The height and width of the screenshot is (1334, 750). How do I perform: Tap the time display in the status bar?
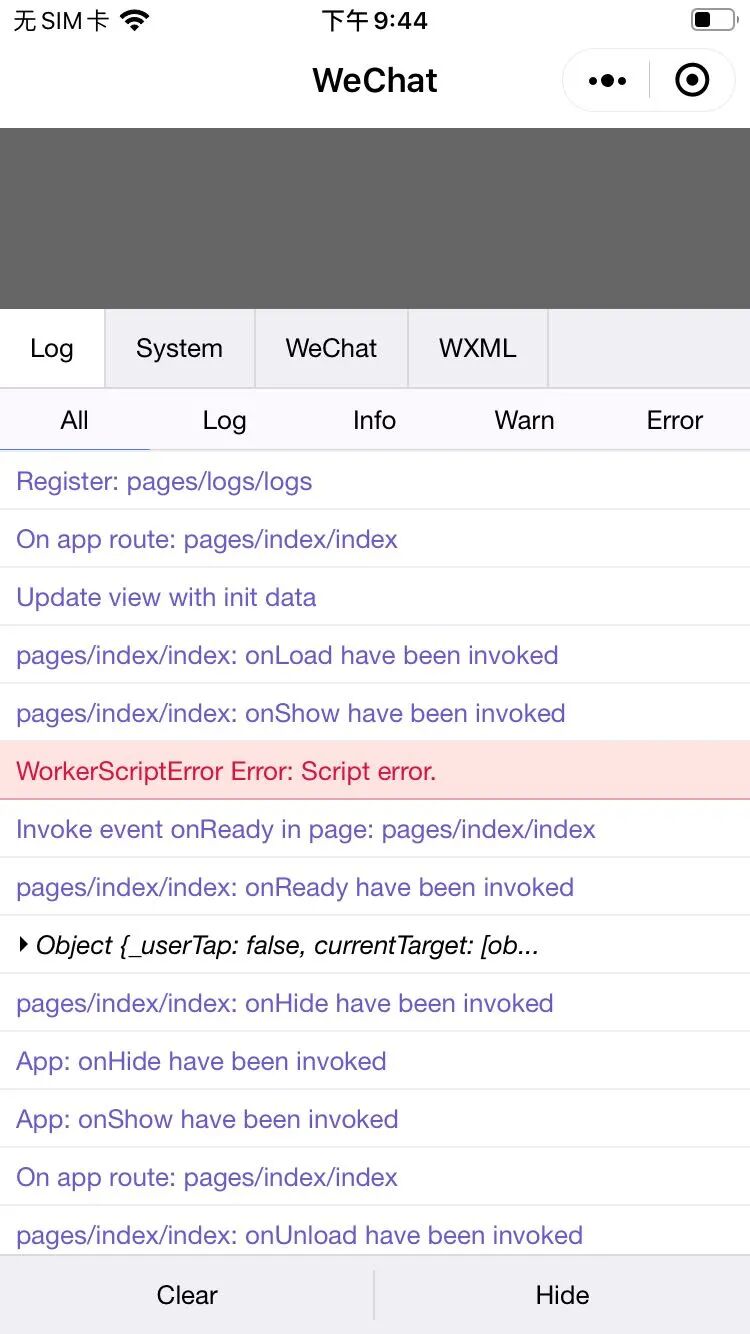[x=375, y=20]
